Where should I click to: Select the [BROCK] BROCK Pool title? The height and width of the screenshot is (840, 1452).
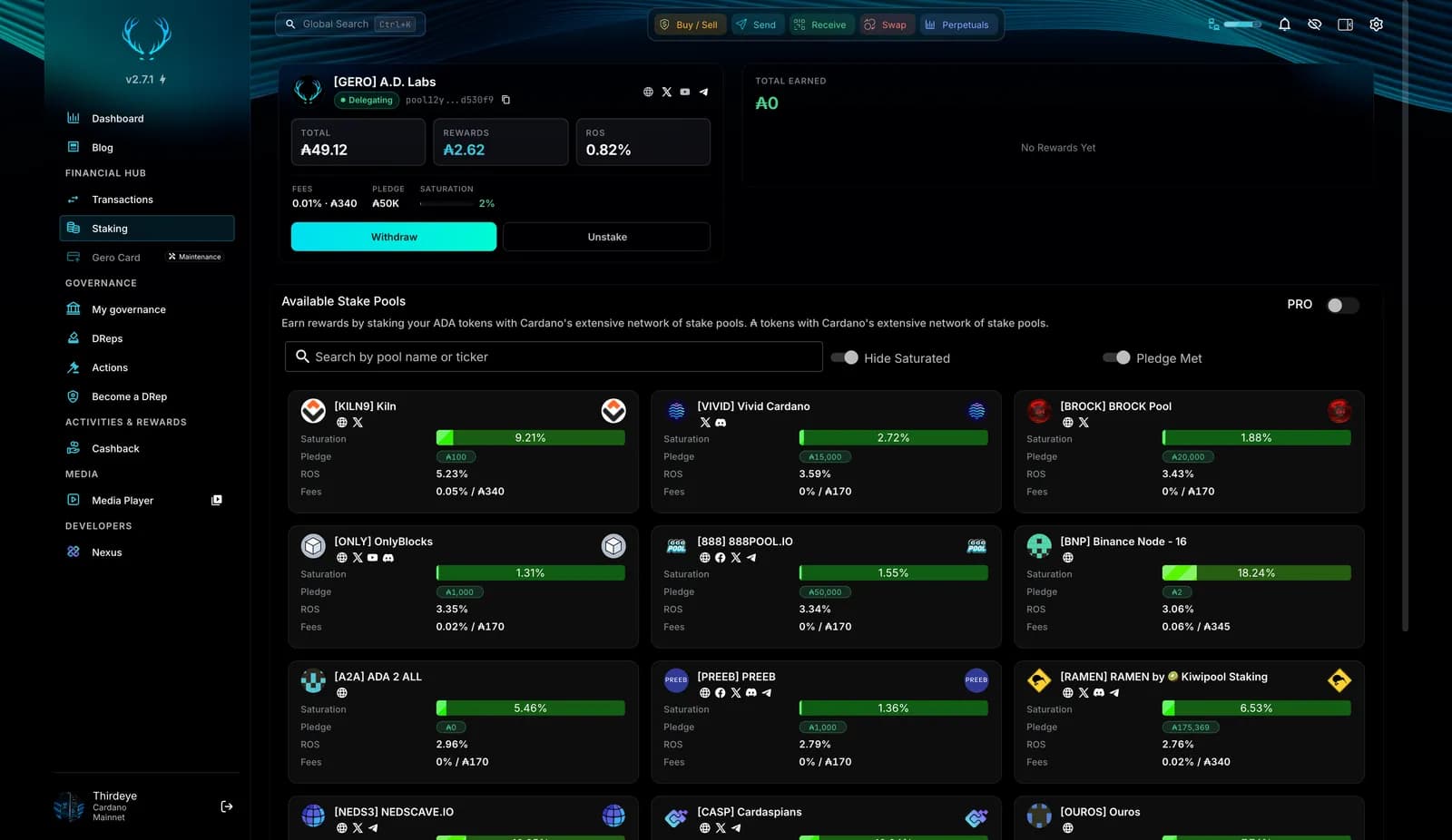1115,406
